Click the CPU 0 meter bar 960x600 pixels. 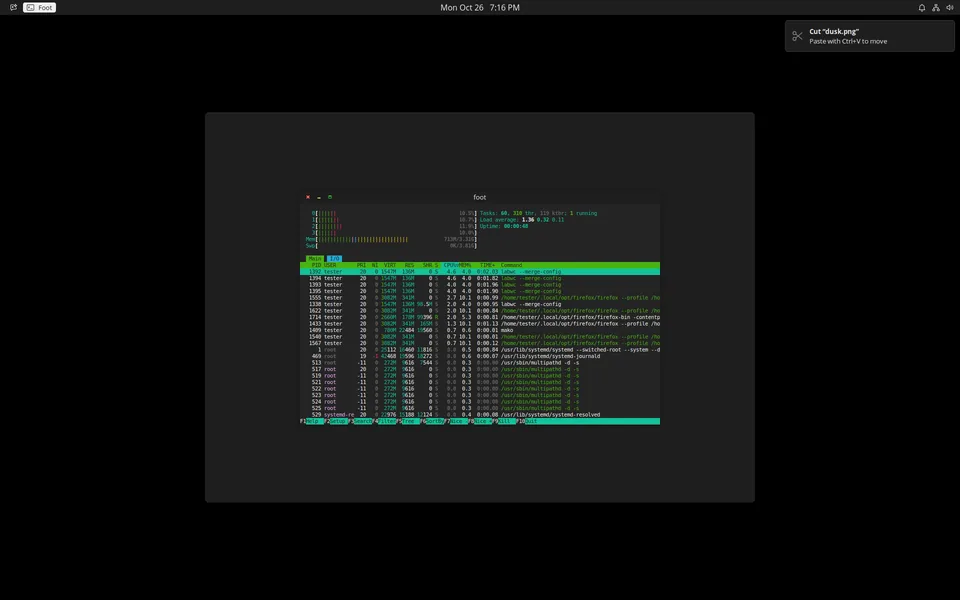(x=394, y=213)
